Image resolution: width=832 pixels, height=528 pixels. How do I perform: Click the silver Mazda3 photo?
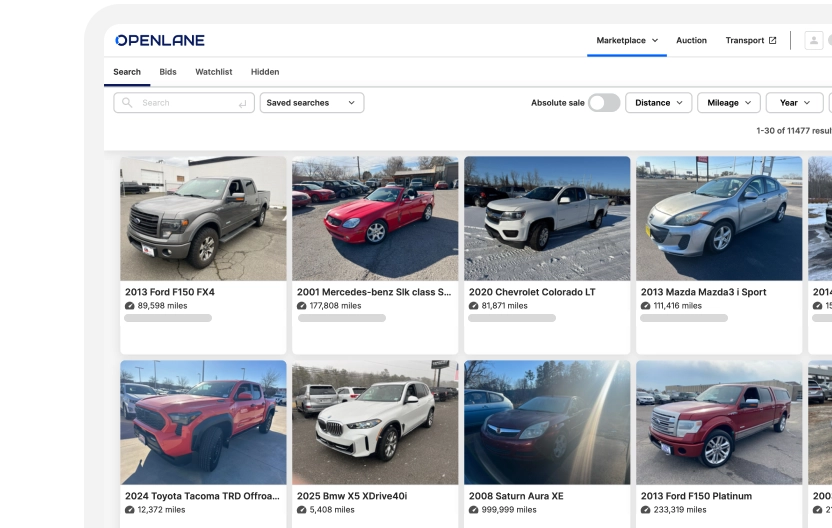pos(719,218)
